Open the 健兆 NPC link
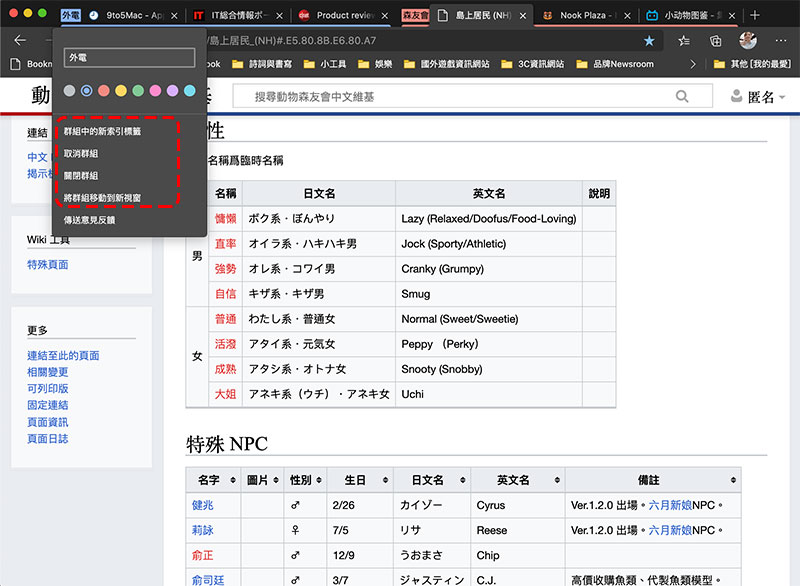Viewport: 800px width, 586px height. tap(203, 505)
